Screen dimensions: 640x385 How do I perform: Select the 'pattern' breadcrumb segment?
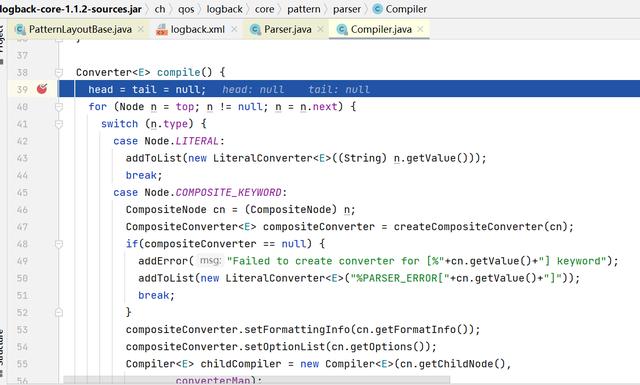tap(304, 9)
